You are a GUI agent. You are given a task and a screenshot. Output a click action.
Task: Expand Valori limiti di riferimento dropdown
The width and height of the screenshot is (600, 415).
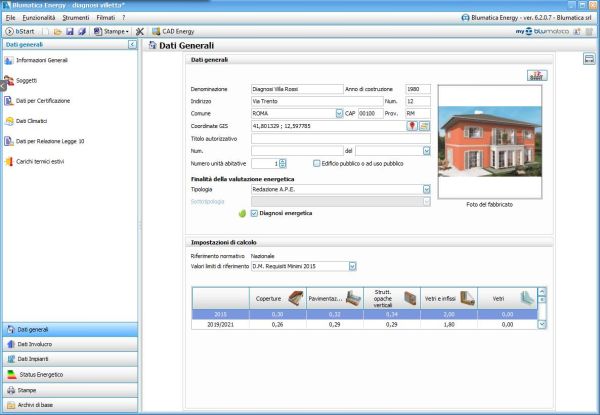point(352,266)
